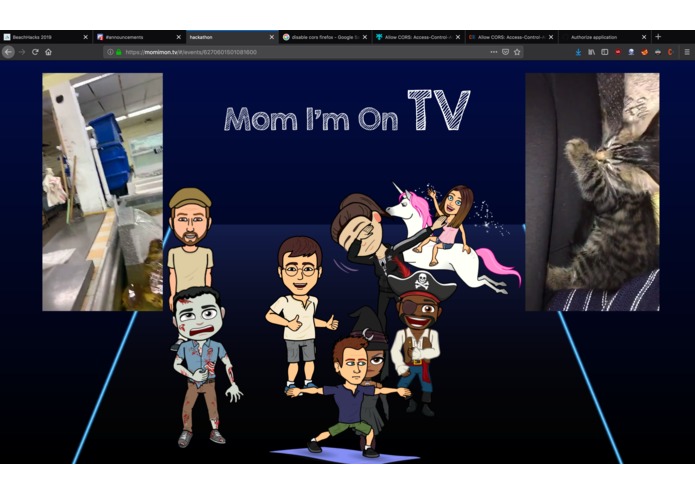Click the forward navigation arrow
This screenshot has width=695, height=494.
click(22, 52)
